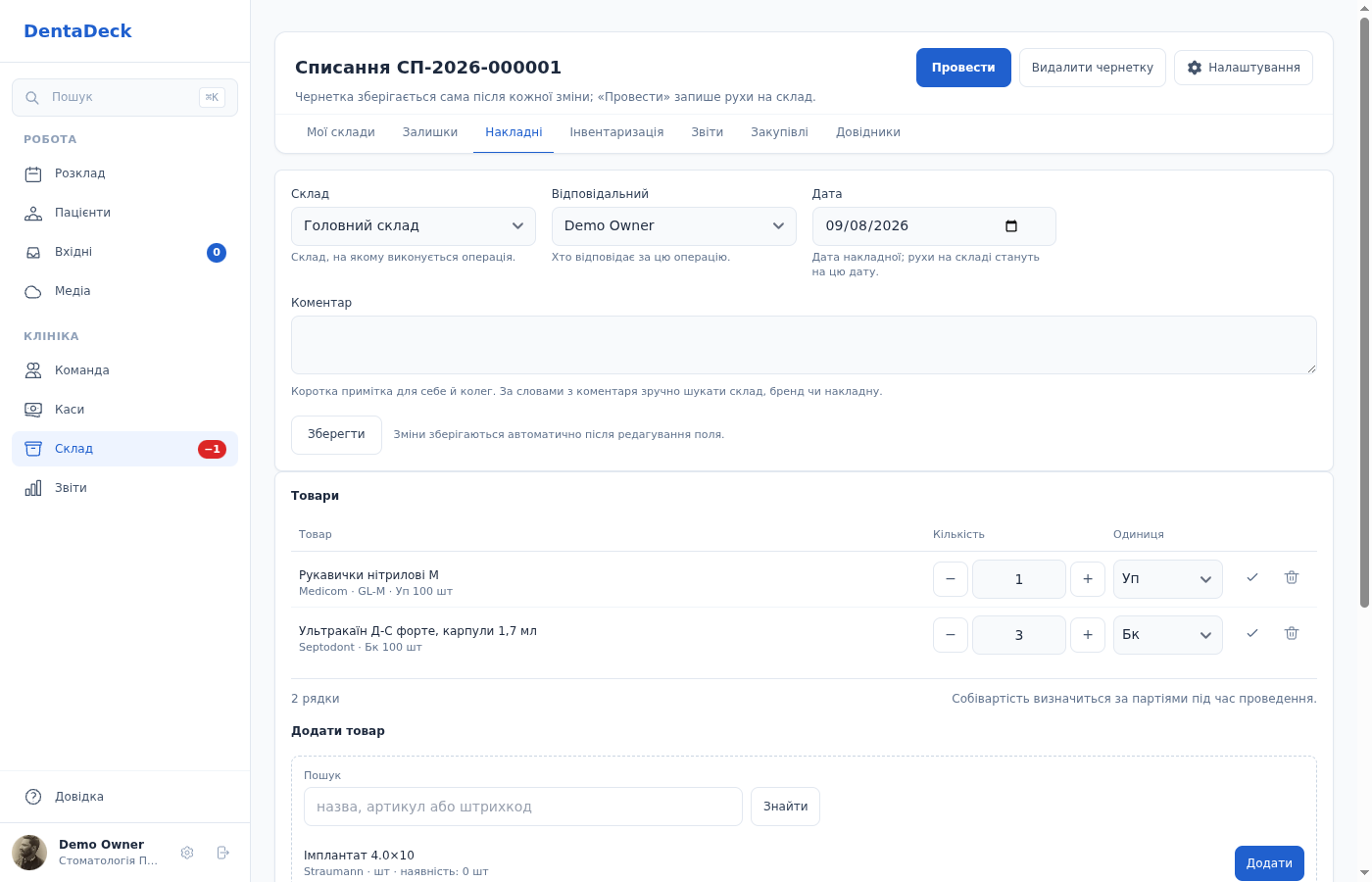Go to Пацієнти in the sidebar
1372x882 pixels.
pos(124,213)
